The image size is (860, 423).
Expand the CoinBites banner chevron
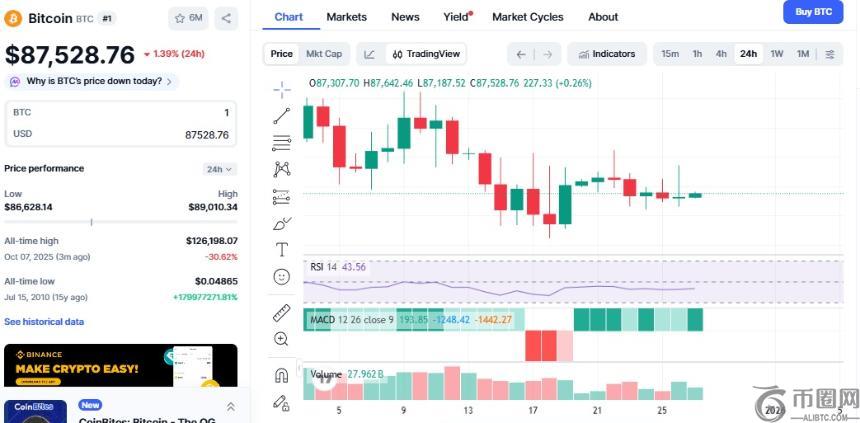230,406
